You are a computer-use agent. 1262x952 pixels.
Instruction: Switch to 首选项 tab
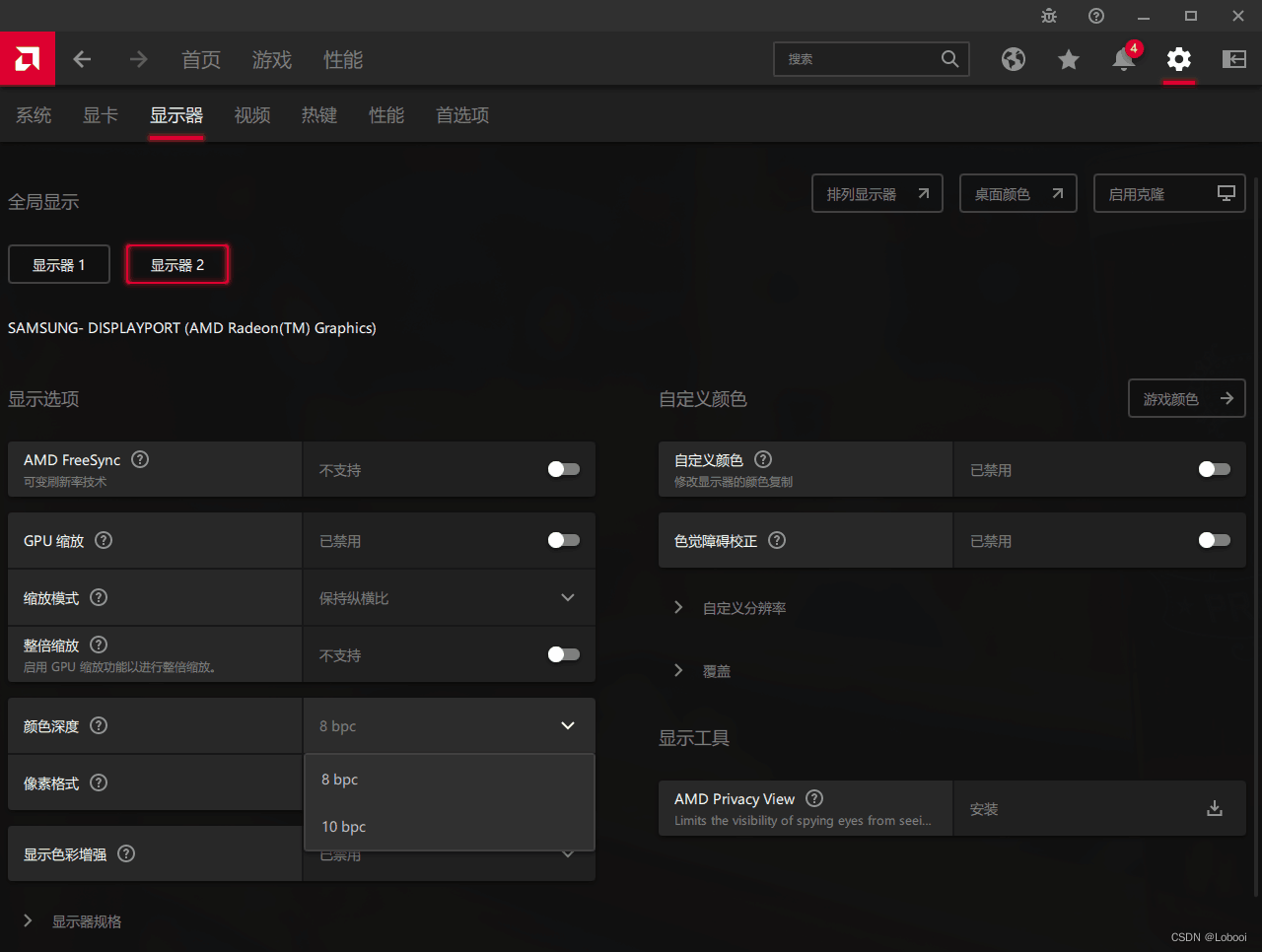click(x=462, y=115)
